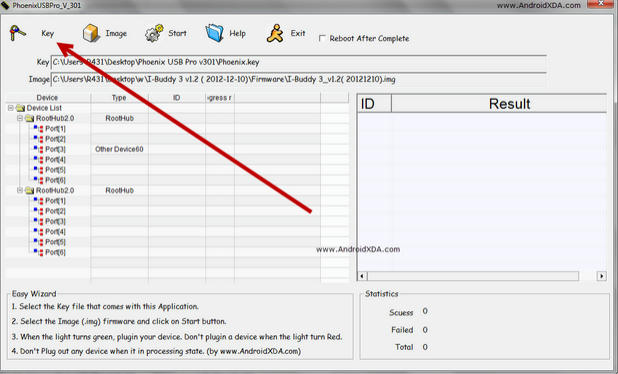Click Result panel scroll right arrow

[x=601, y=276]
